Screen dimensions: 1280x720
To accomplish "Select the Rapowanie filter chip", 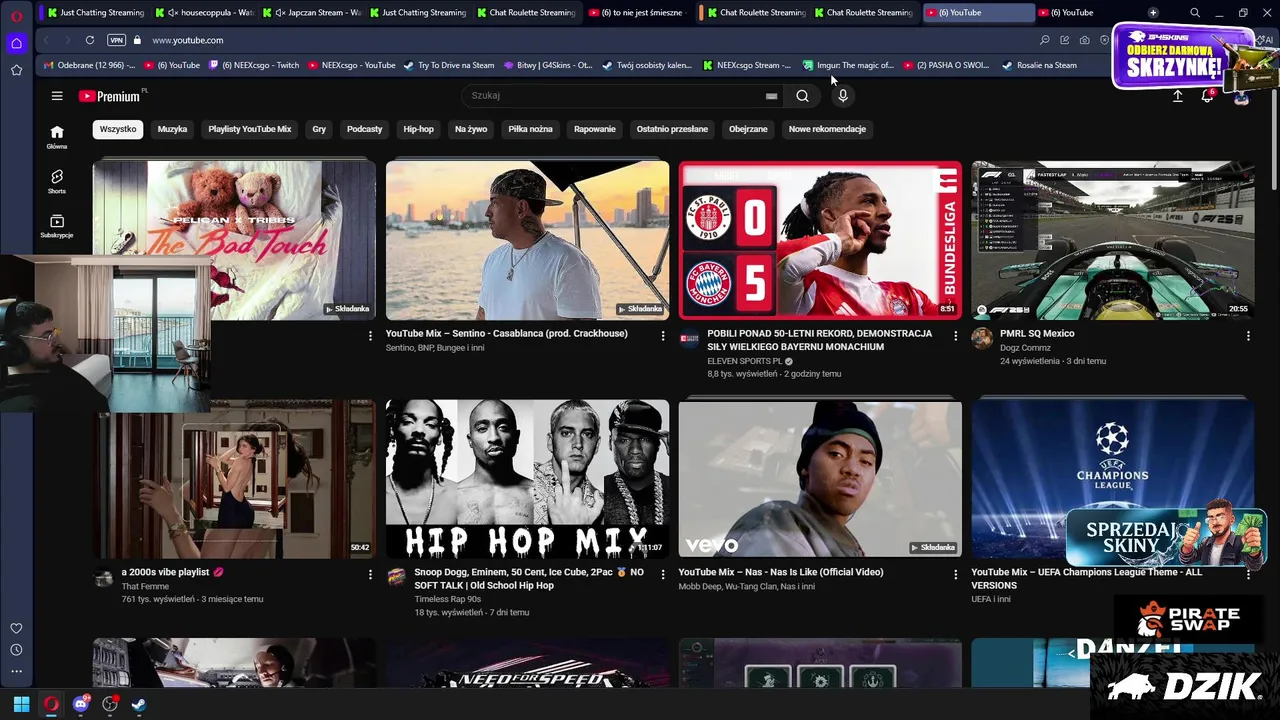I will [x=595, y=129].
